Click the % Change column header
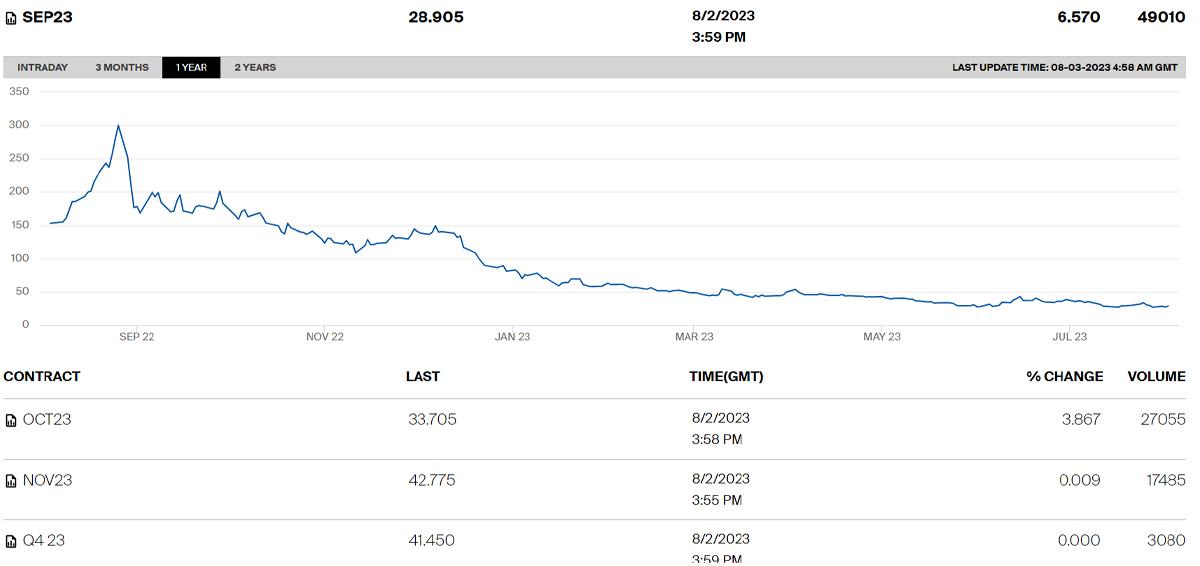This screenshot has height=566, width=1200. [1064, 377]
